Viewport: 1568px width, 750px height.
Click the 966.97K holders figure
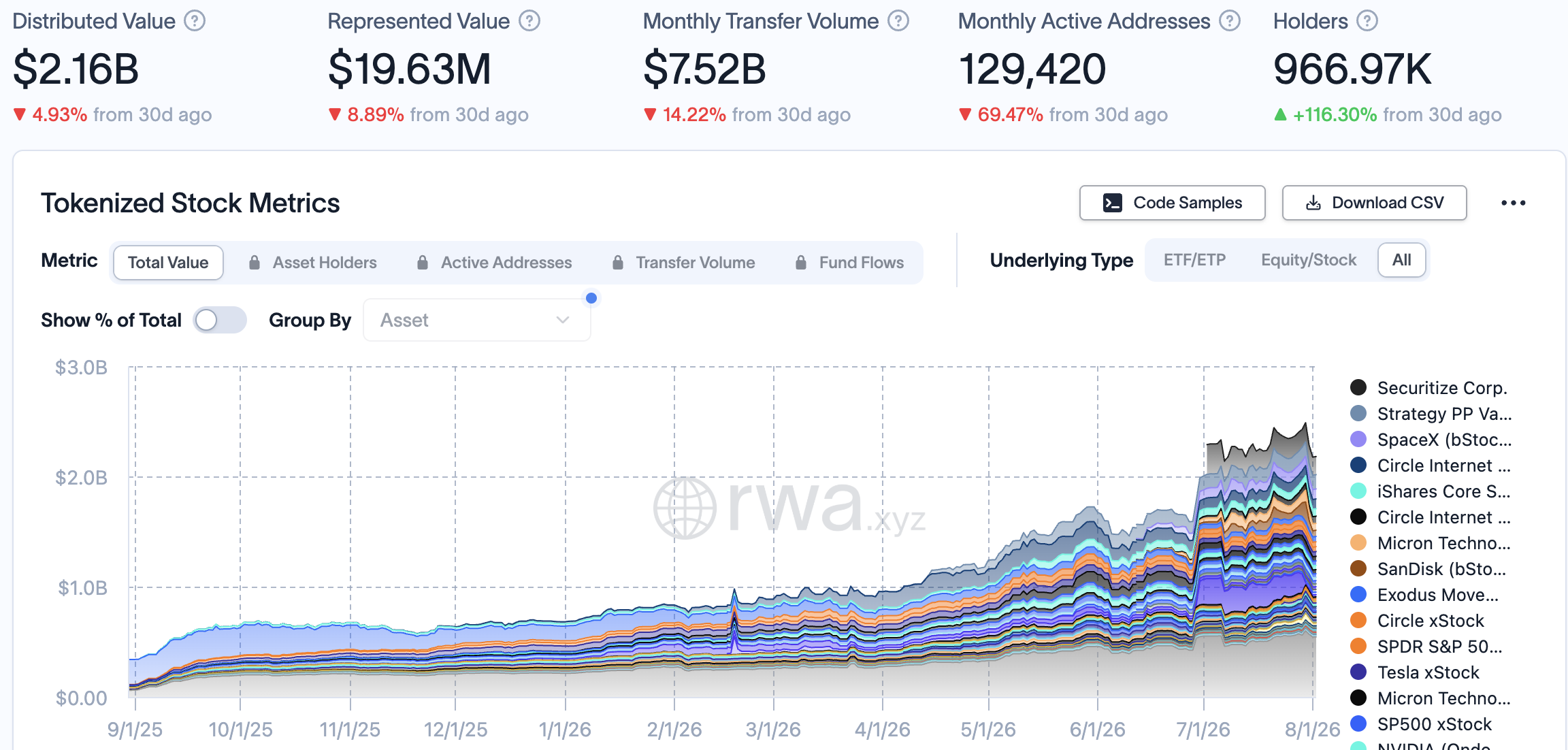coord(1353,69)
